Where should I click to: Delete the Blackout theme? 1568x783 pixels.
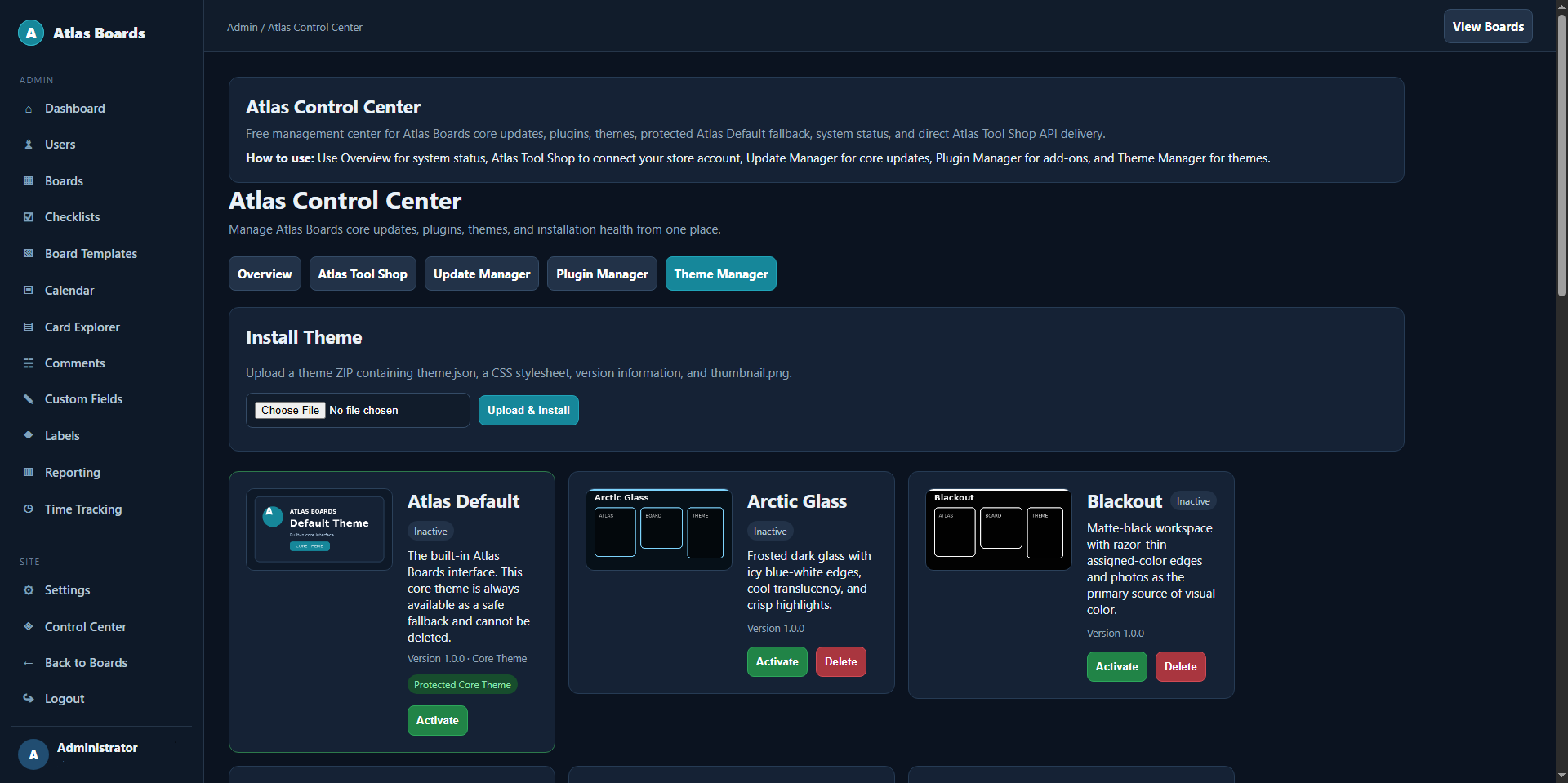coord(1181,666)
